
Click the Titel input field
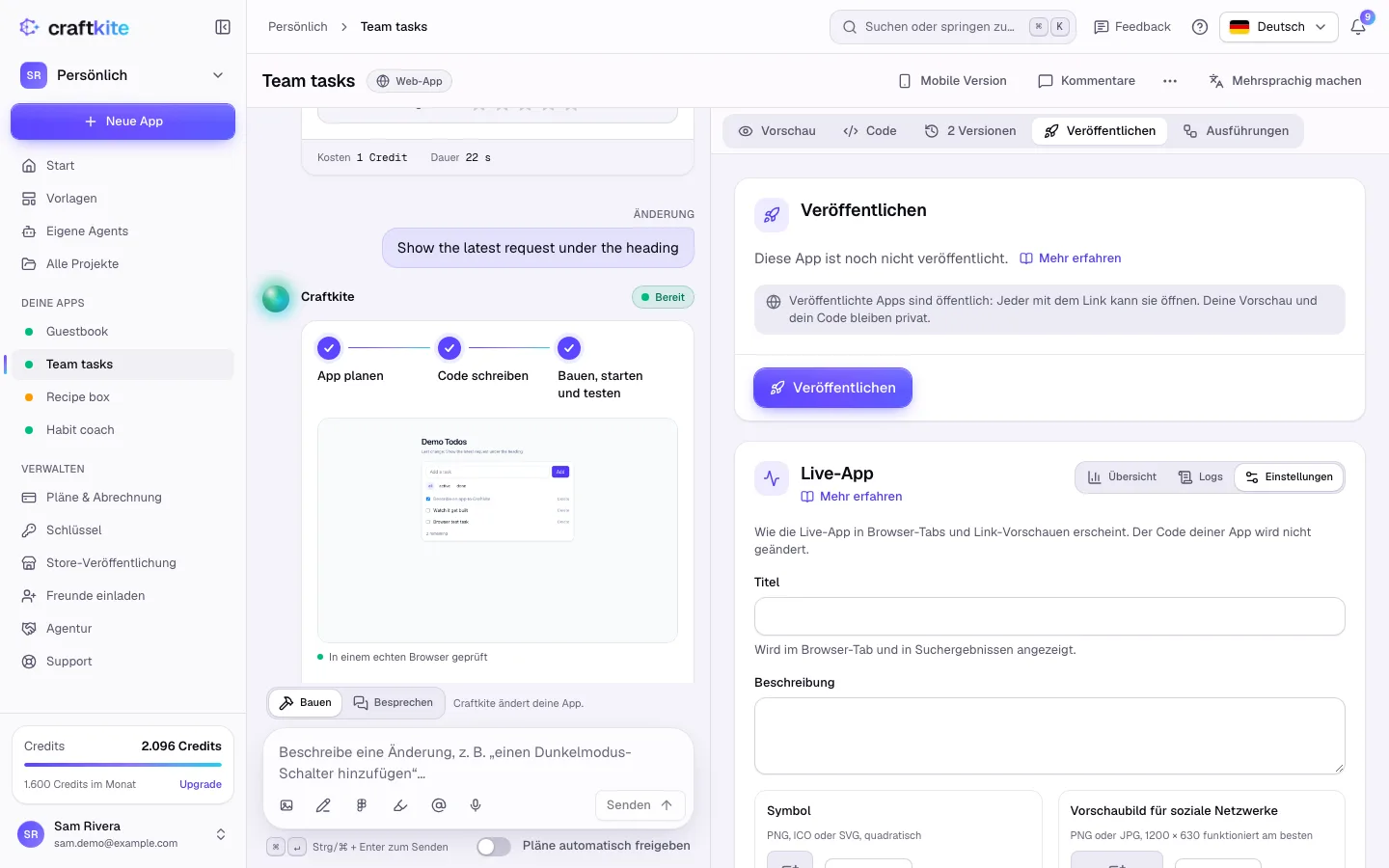[x=1049, y=616]
